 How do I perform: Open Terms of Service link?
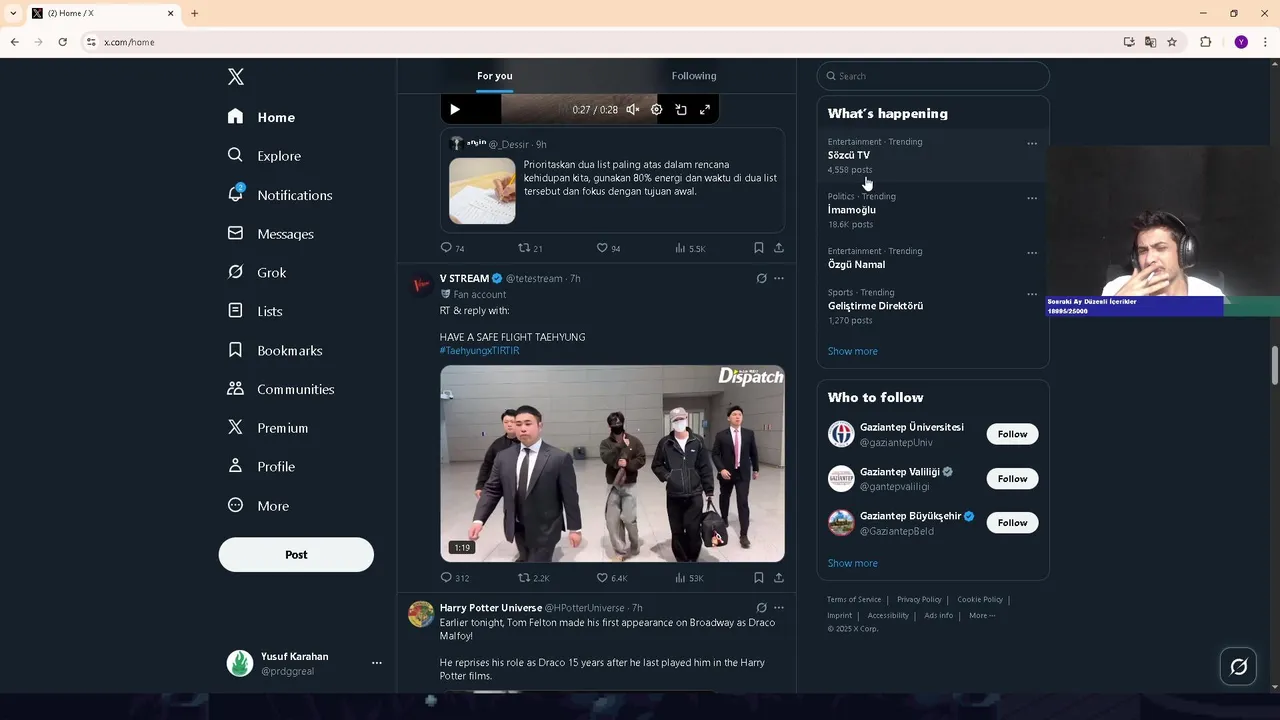click(854, 600)
